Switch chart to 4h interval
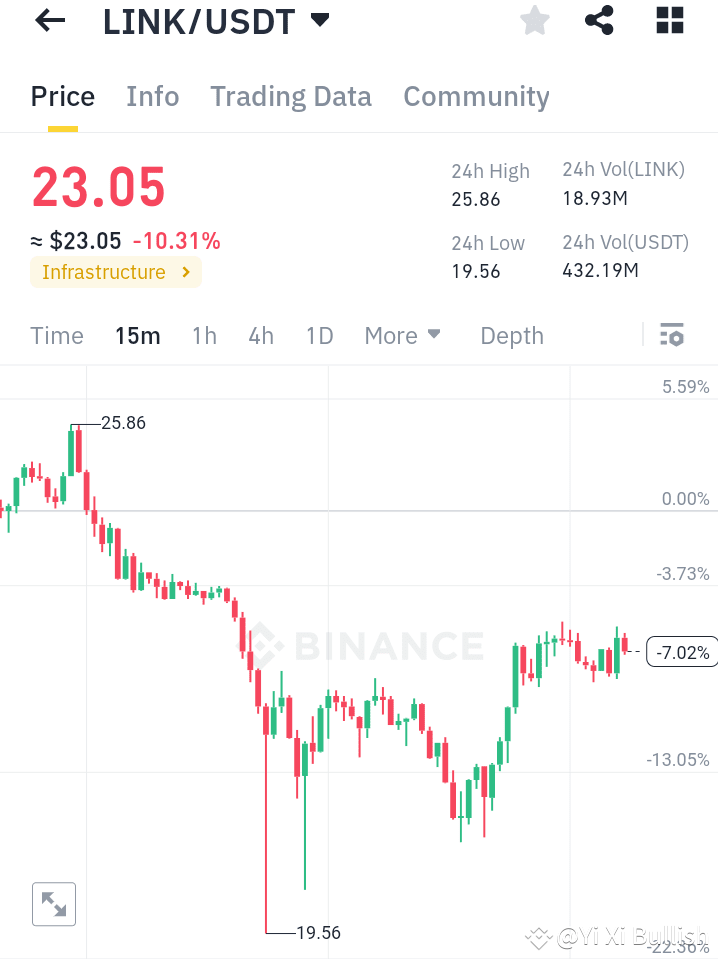The height and width of the screenshot is (959, 718). [261, 336]
